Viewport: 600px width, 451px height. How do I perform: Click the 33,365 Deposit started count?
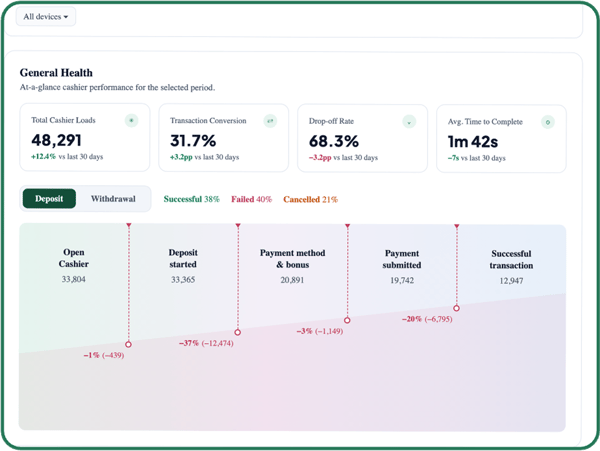[x=183, y=280]
